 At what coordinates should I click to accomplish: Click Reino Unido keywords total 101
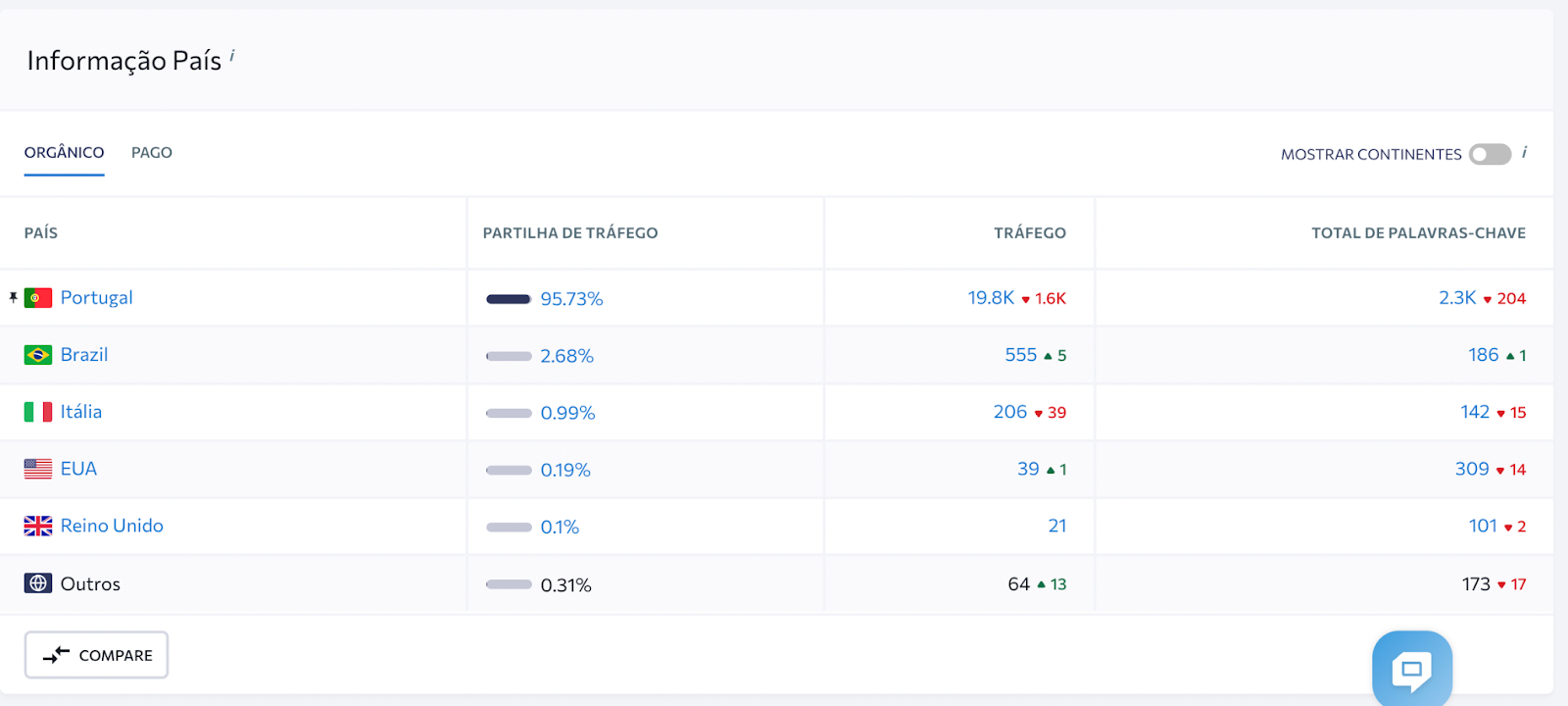[1483, 526]
